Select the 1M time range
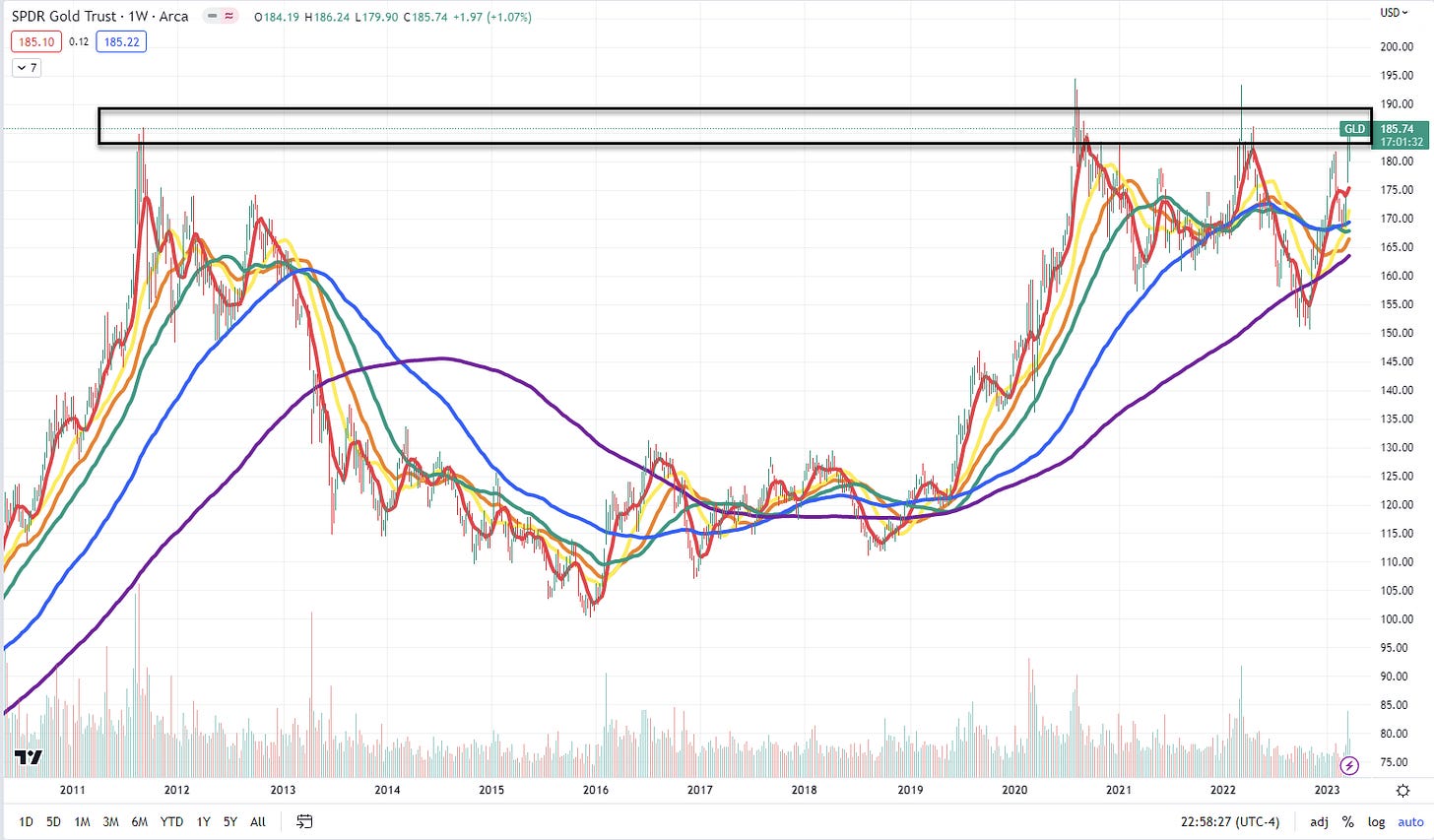The width and height of the screenshot is (1434, 840). [x=82, y=821]
